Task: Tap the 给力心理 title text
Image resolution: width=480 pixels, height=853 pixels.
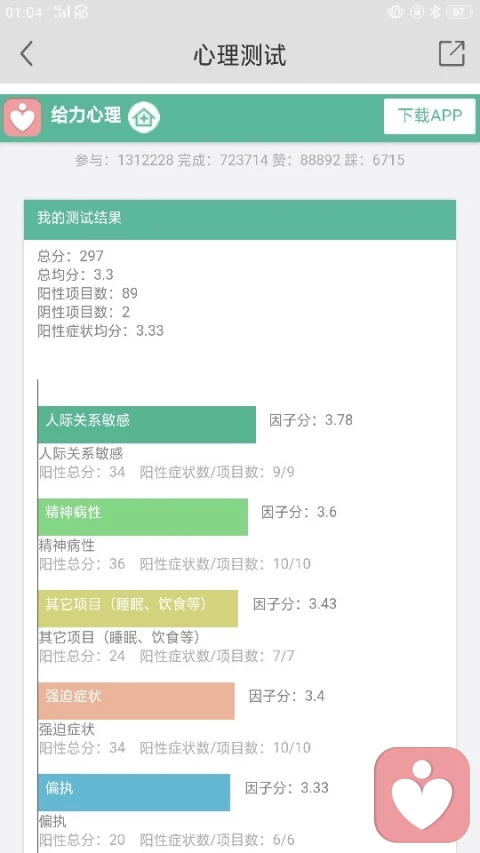Action: 86,115
